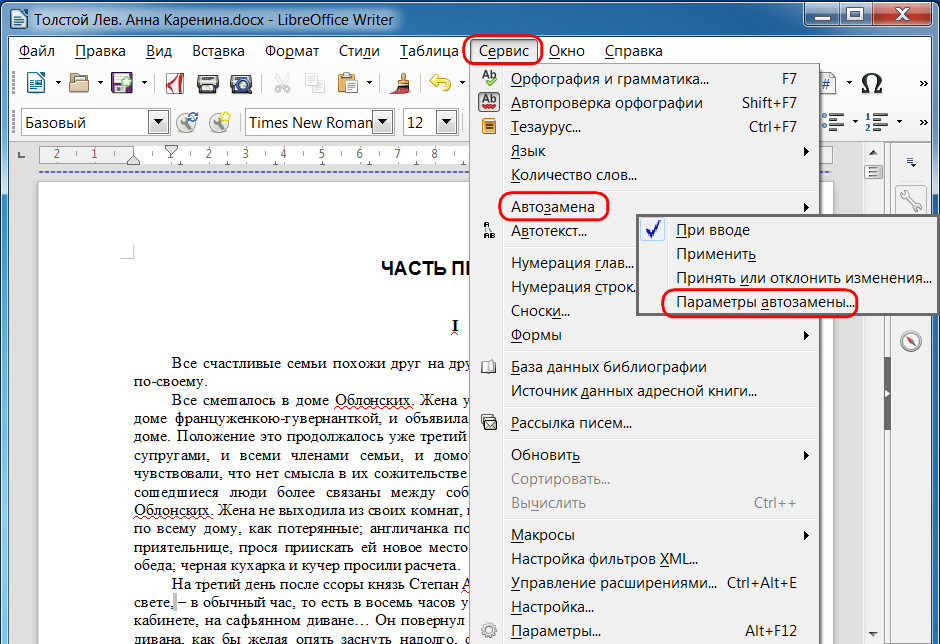
Task: Click the ruler tab stop type button
Action: 22,155
